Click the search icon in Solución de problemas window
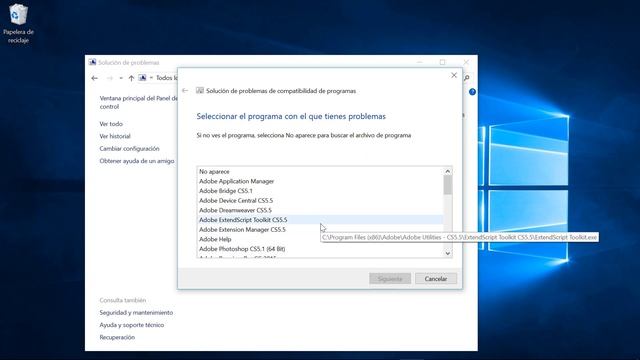Image resolution: width=640 pixels, height=360 pixels. click(x=467, y=78)
